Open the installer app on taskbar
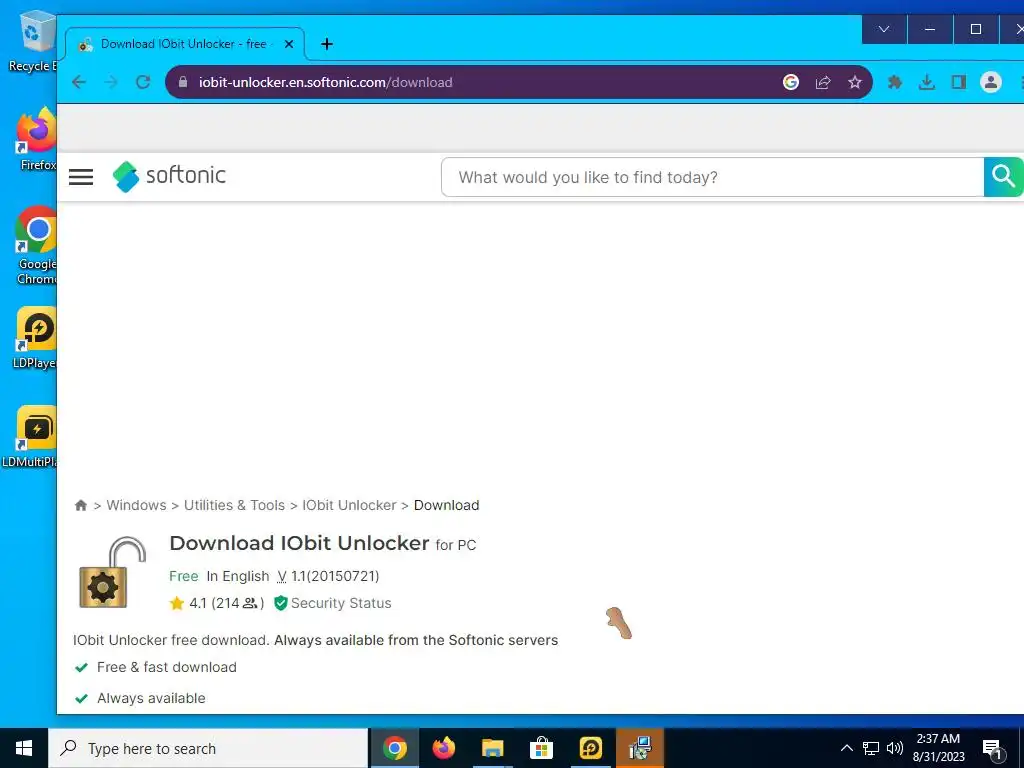The width and height of the screenshot is (1024, 768). [640, 748]
